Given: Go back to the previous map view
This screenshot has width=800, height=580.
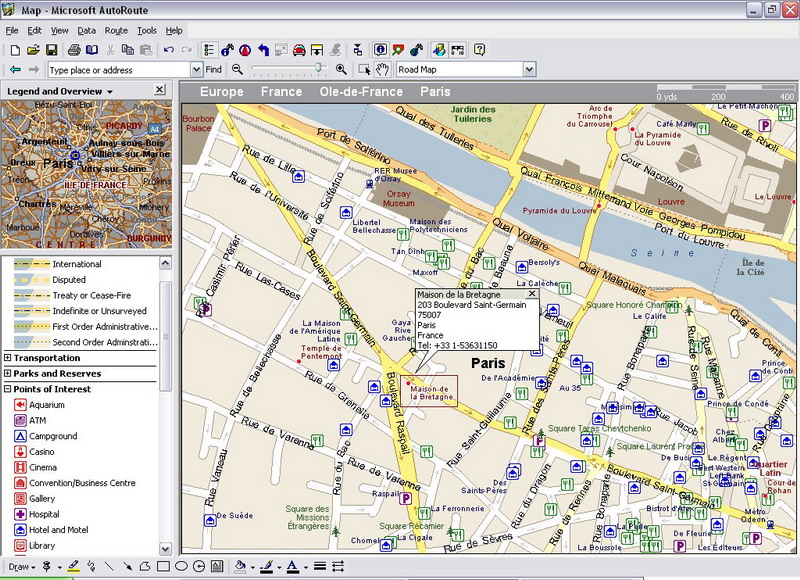Looking at the screenshot, I should pyautogui.click(x=15, y=69).
